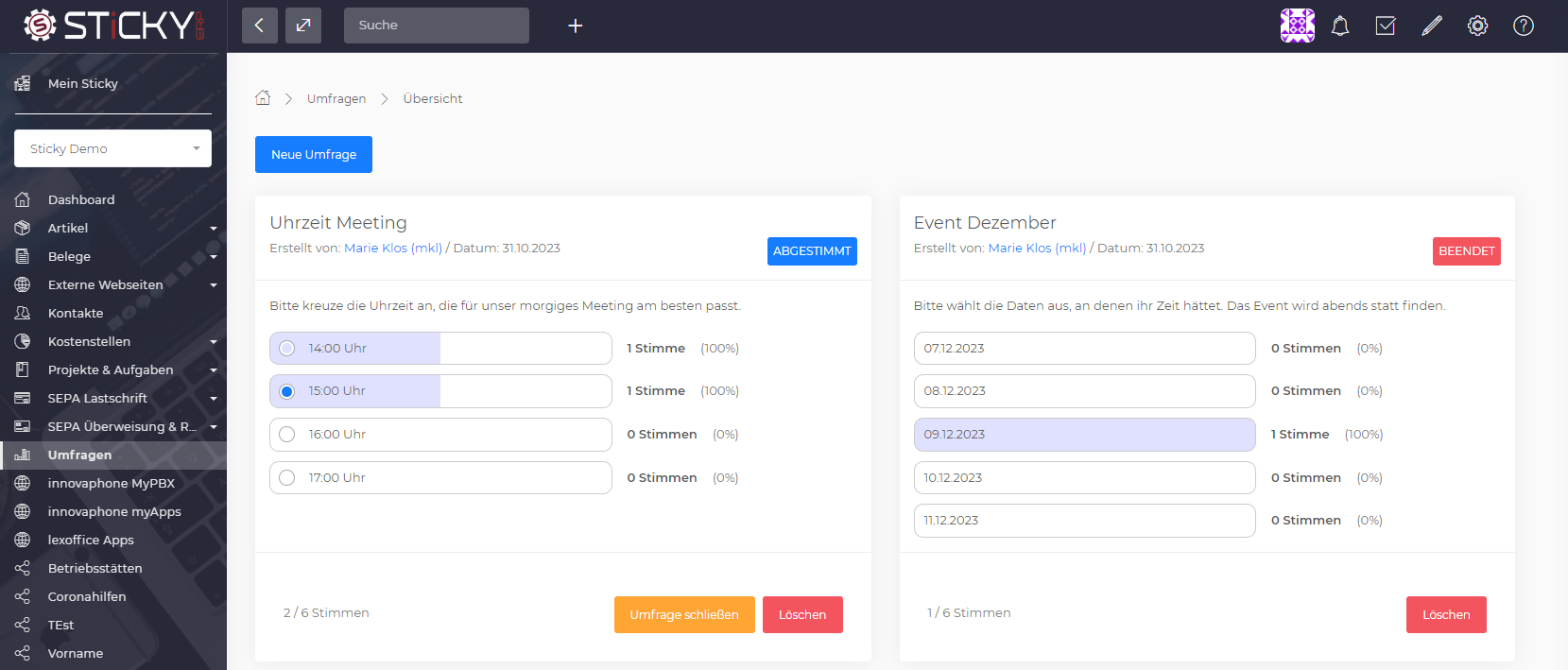The width and height of the screenshot is (1568, 670).
Task: Open the user avatar profile menu
Action: click(x=1298, y=26)
